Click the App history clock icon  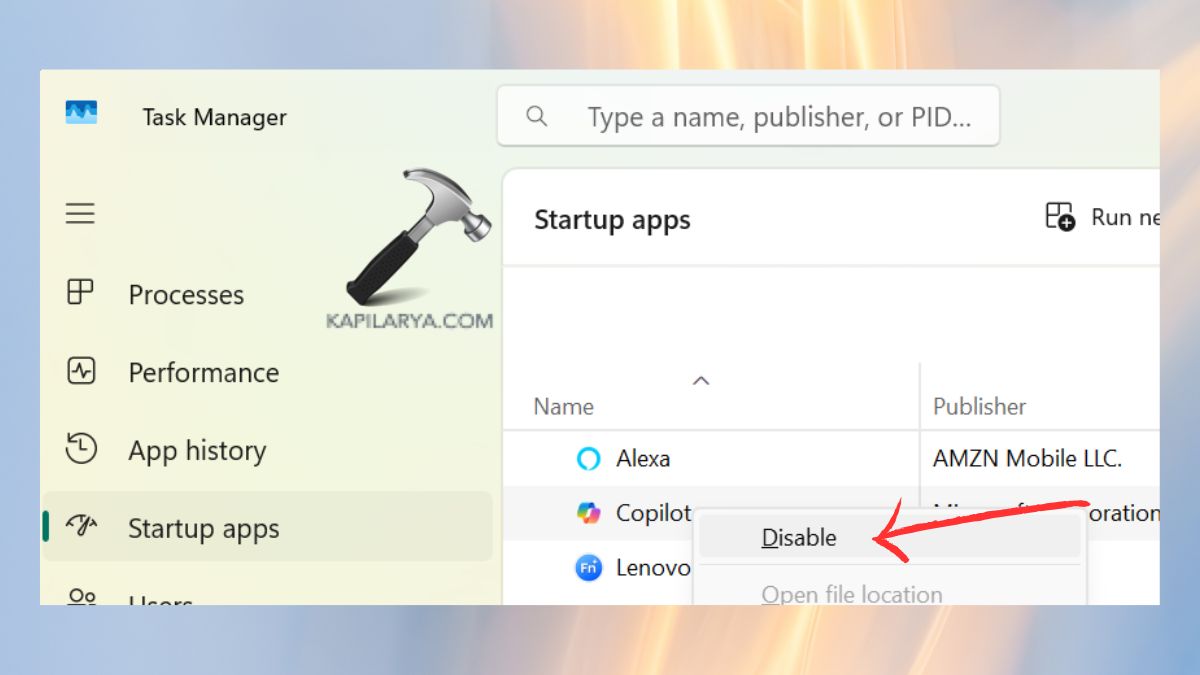[80, 450]
